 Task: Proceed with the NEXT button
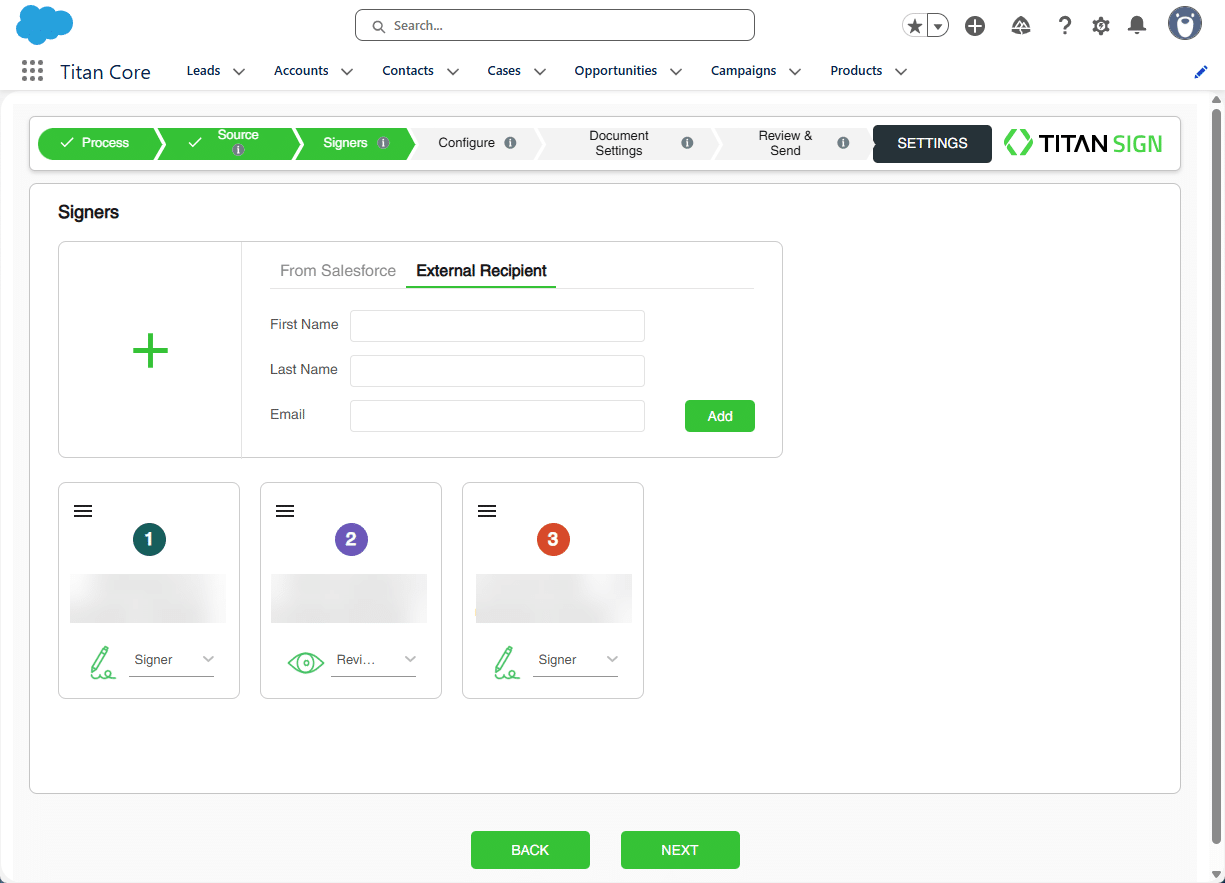pyautogui.click(x=680, y=849)
